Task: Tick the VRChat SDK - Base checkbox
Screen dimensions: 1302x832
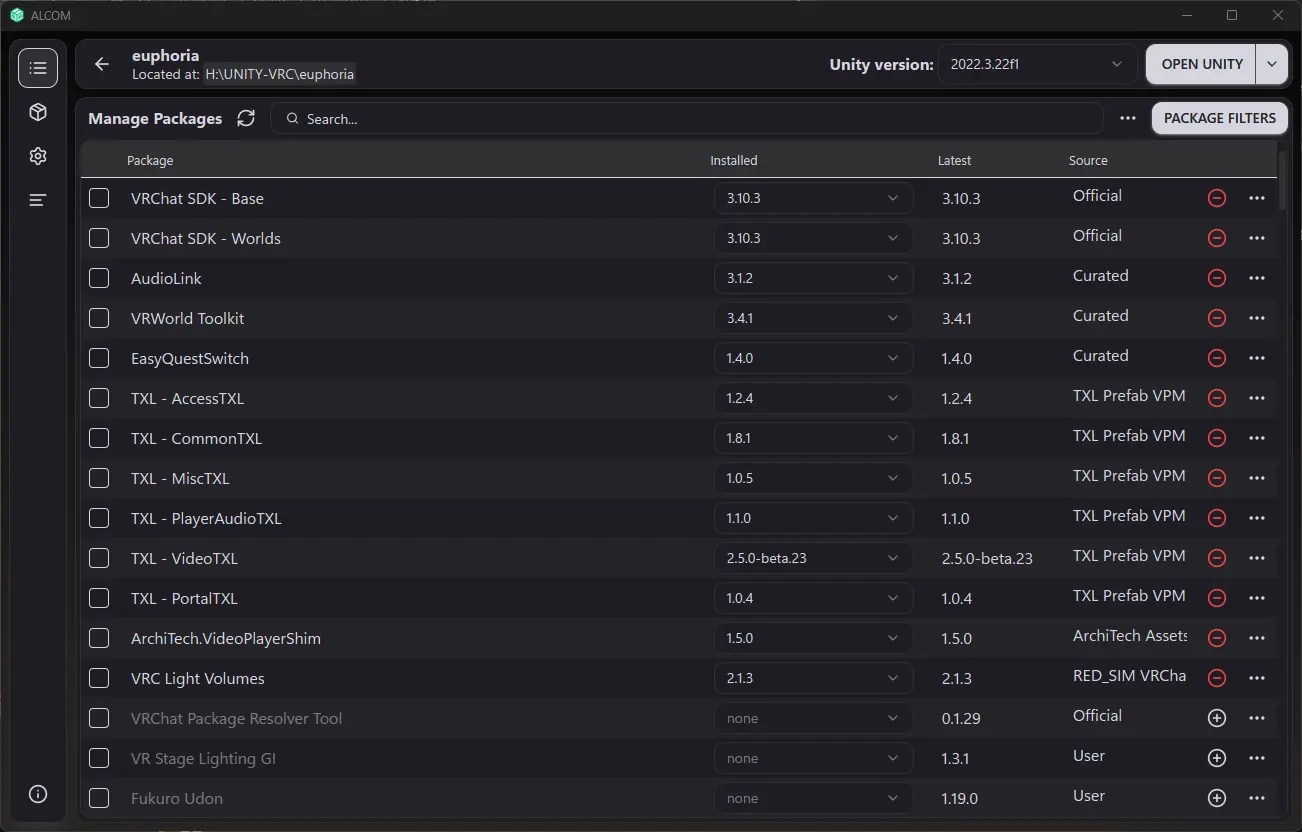Action: 99,198
